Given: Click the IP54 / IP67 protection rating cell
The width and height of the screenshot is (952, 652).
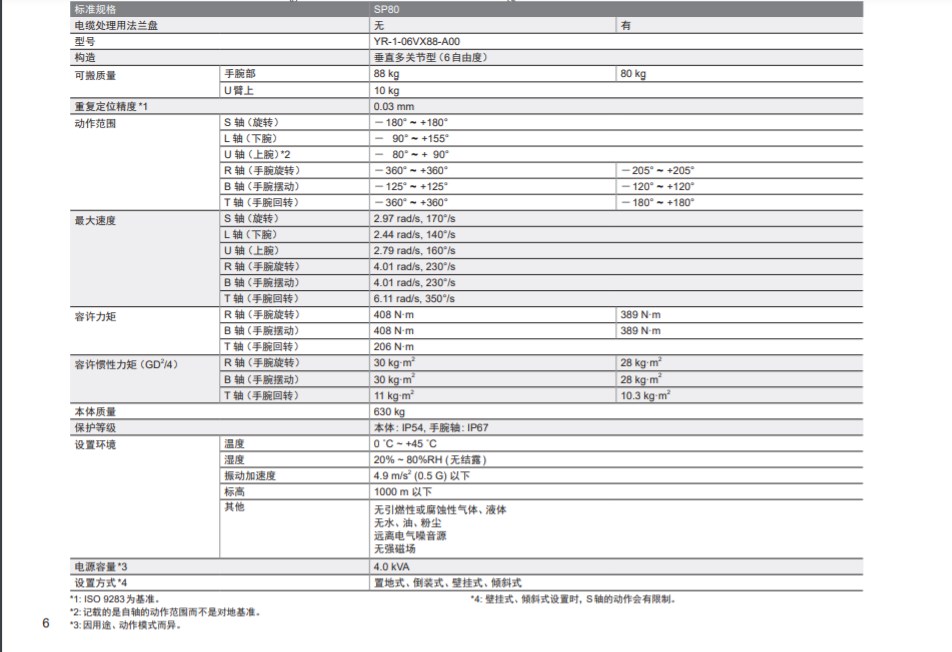Looking at the screenshot, I should point(431,428).
